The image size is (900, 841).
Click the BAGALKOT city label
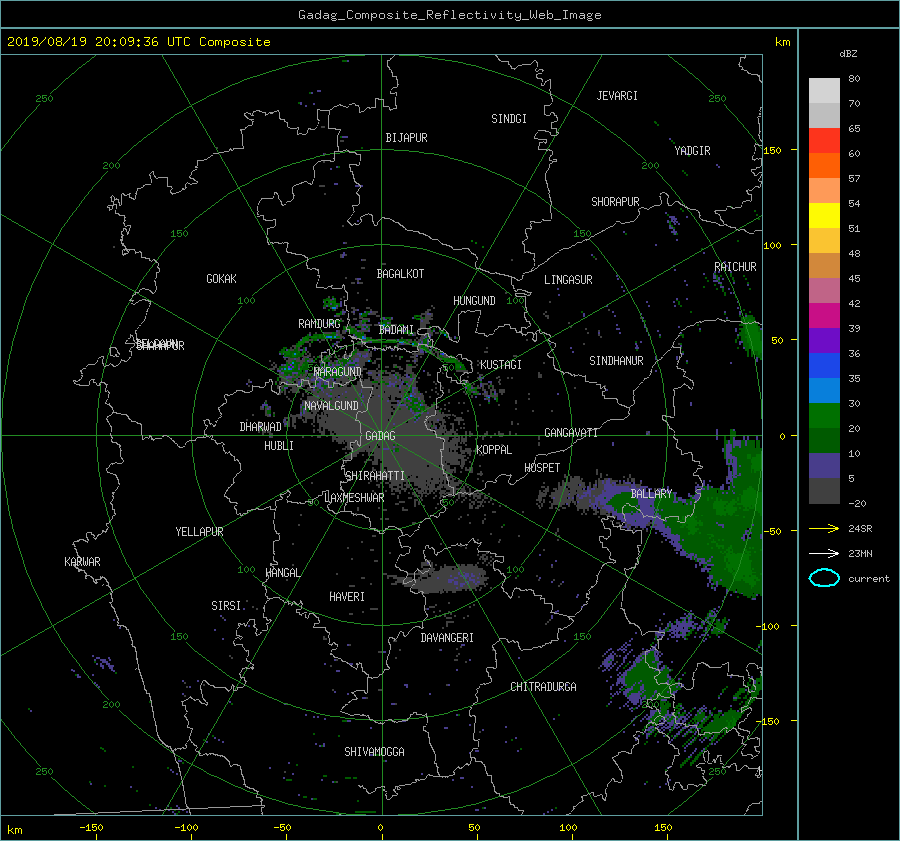tap(400, 274)
